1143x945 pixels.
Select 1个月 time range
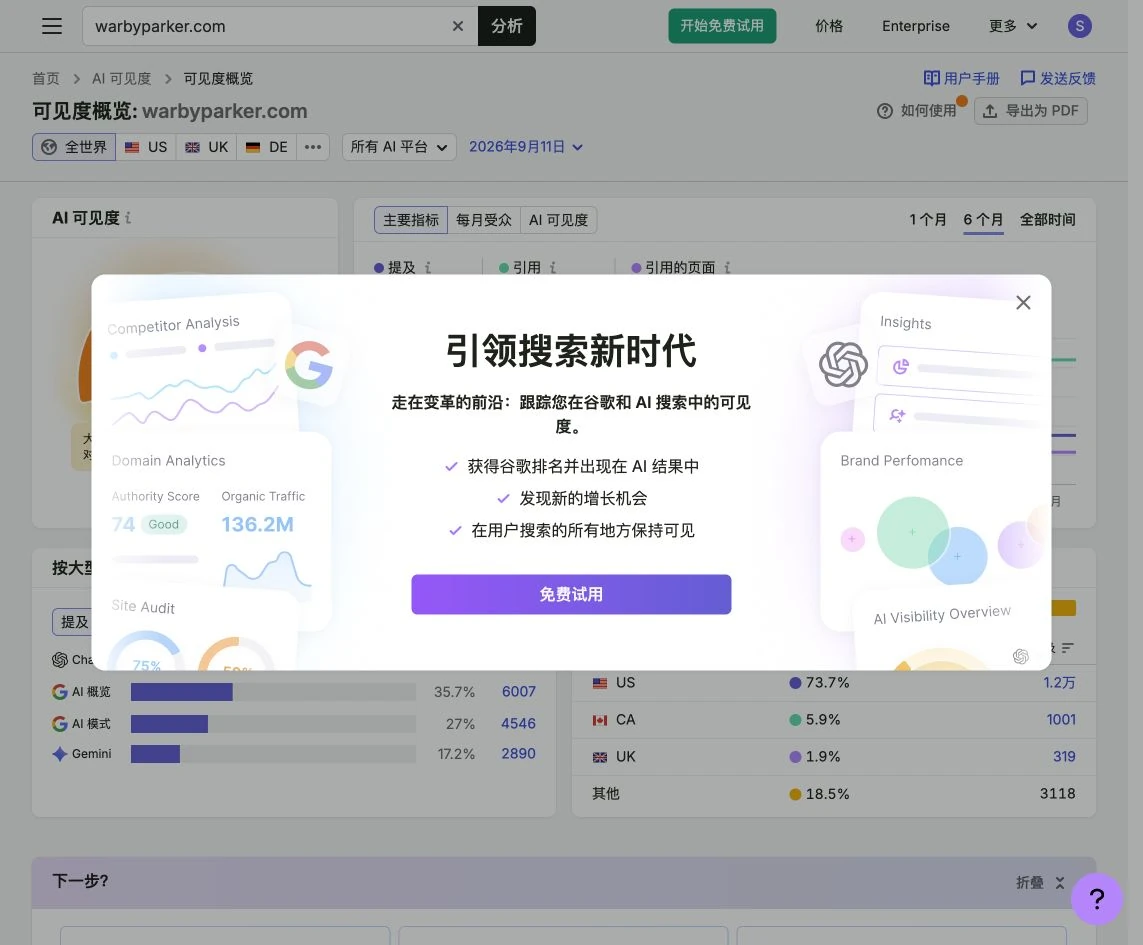click(x=927, y=219)
